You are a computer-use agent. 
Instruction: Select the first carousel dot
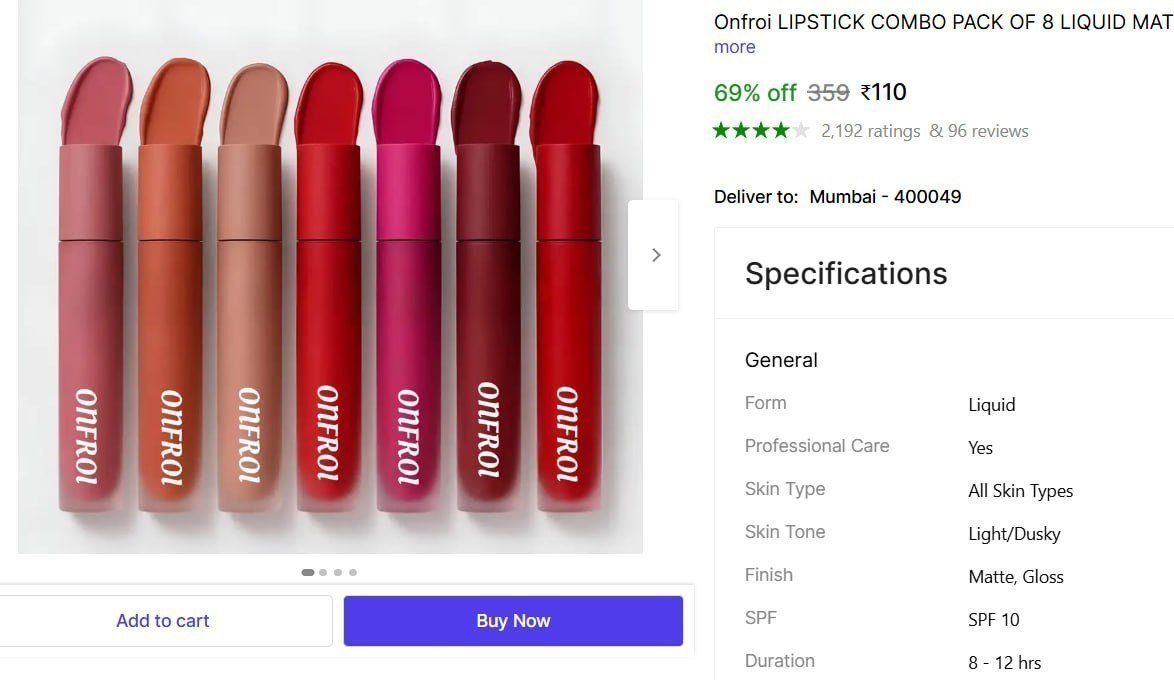[x=307, y=572]
